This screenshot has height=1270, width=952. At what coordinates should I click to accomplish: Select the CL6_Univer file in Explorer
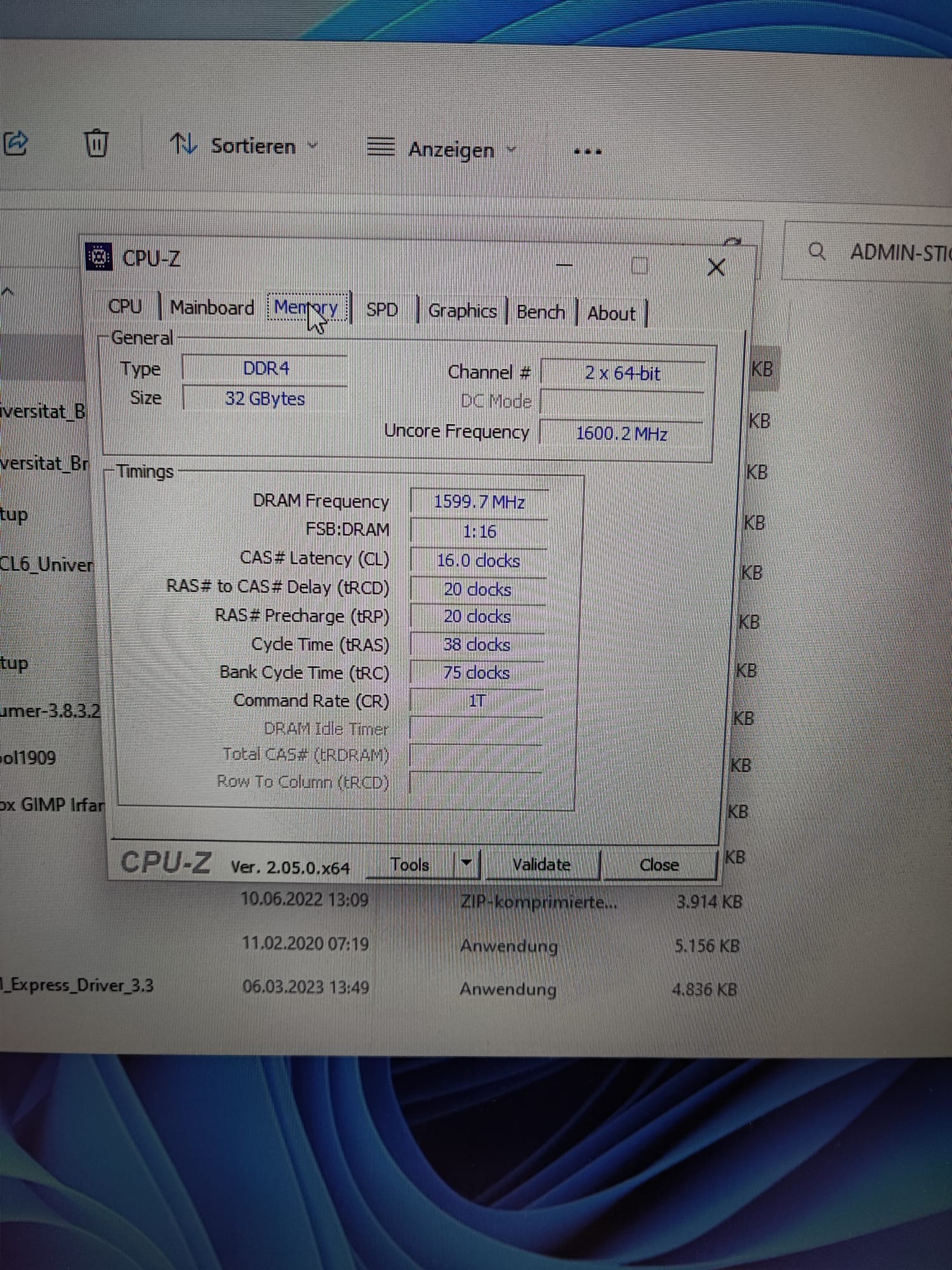[46, 564]
